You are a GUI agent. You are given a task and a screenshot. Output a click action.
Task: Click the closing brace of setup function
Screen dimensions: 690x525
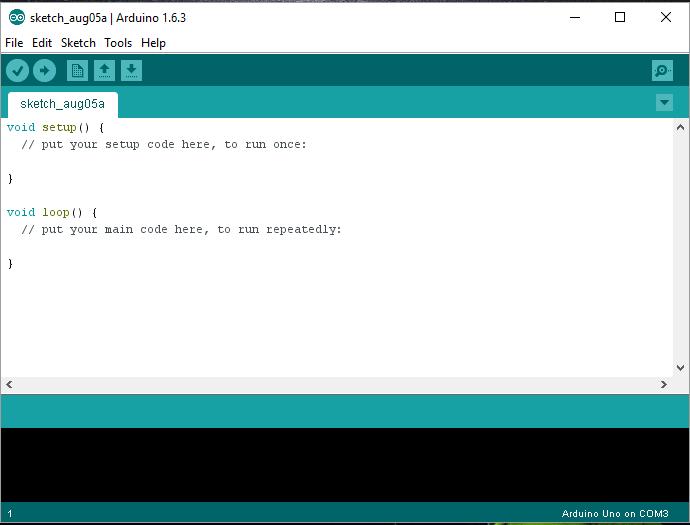[x=10, y=179]
